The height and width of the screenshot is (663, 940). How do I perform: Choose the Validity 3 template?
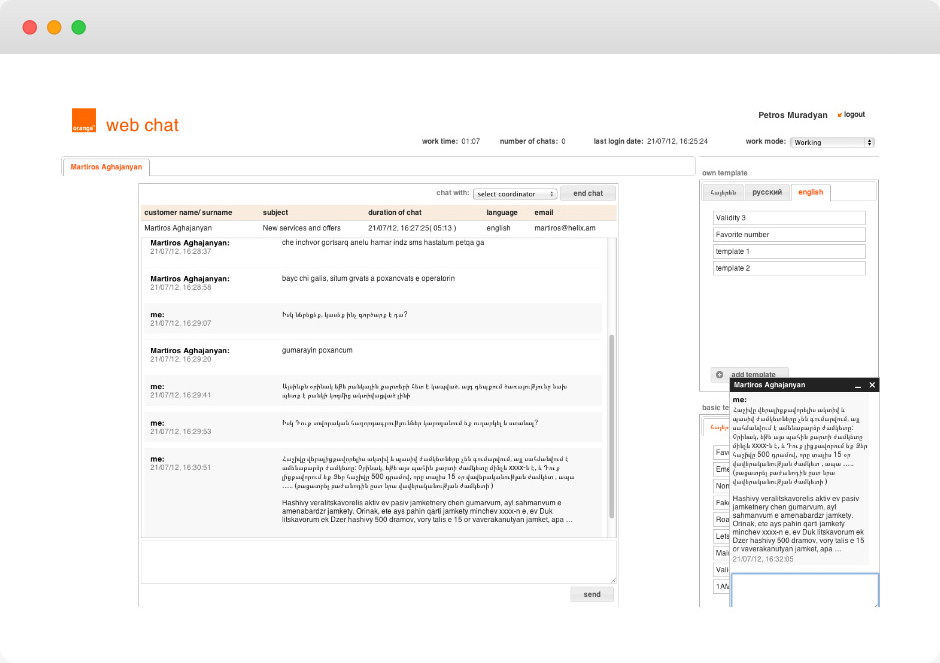coord(789,218)
